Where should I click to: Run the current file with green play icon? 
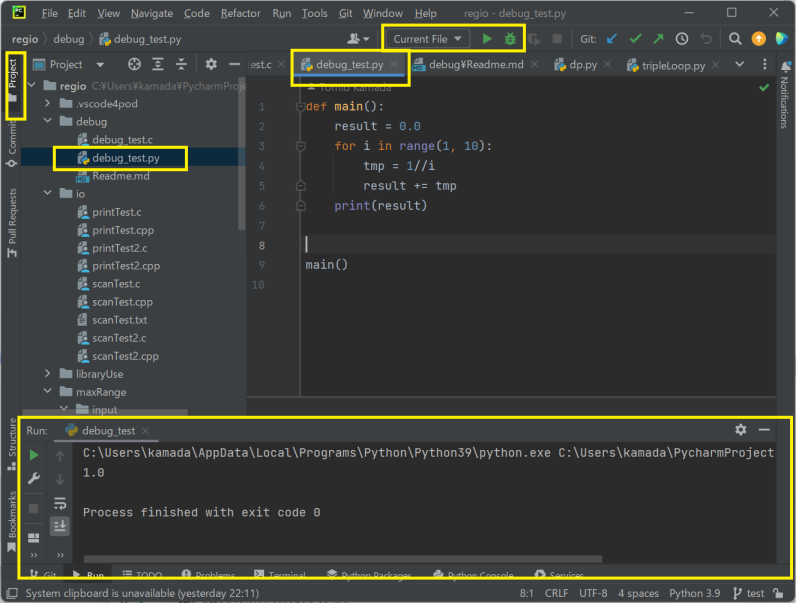click(487, 39)
